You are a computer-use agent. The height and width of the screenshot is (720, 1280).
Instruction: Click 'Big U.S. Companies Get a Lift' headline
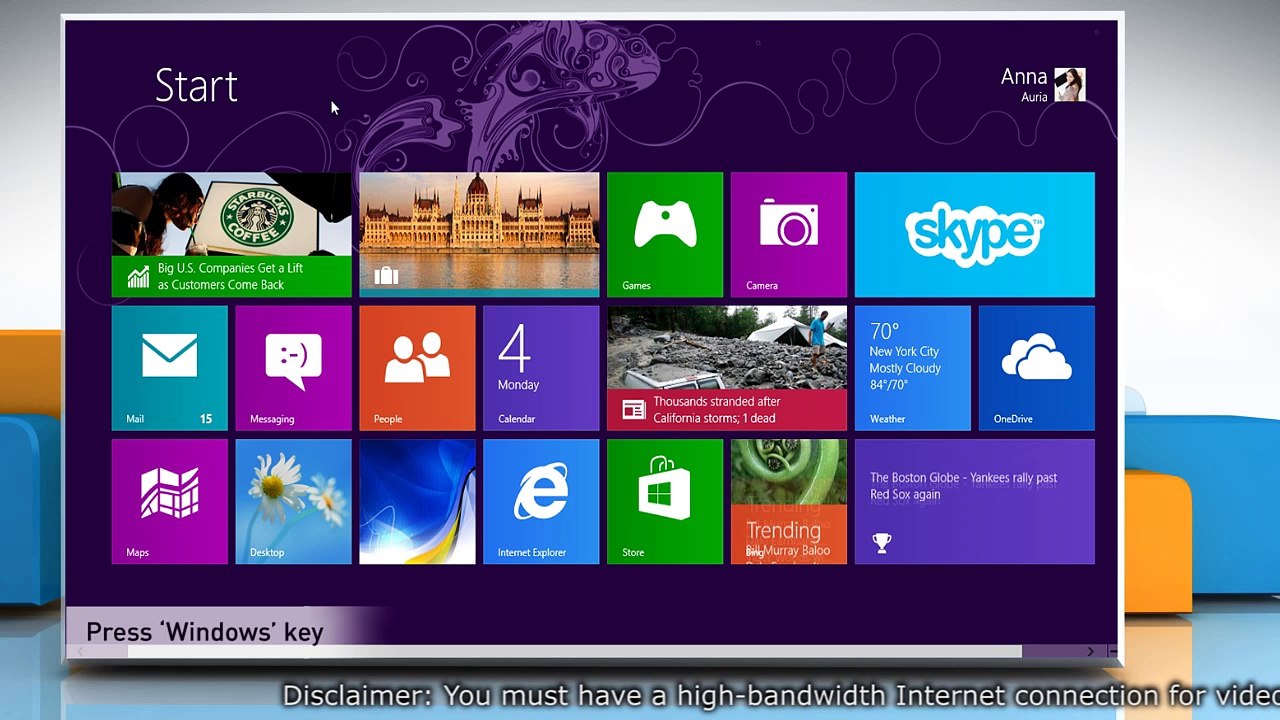tap(230, 276)
